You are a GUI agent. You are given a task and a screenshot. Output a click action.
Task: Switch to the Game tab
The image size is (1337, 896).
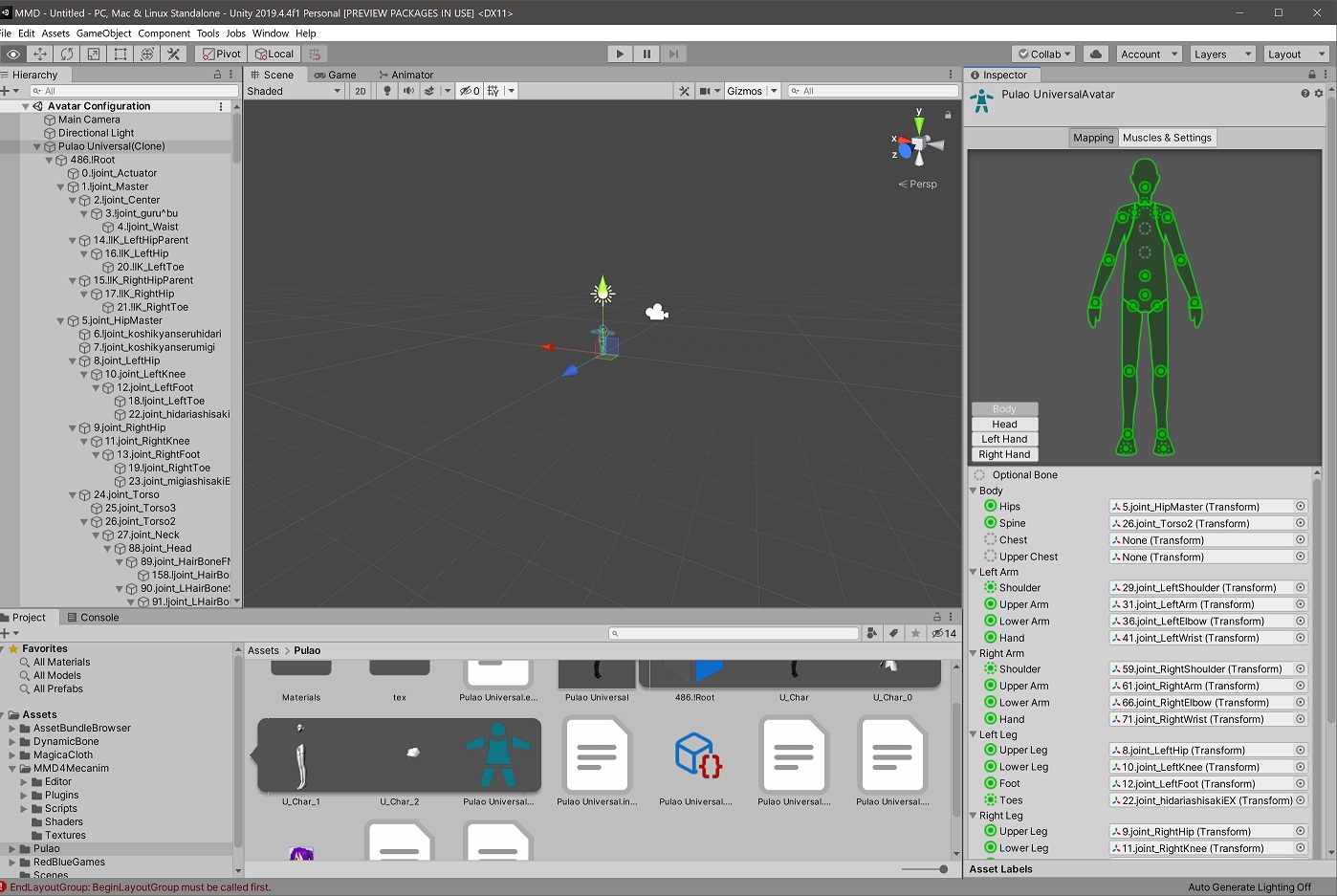(x=336, y=75)
